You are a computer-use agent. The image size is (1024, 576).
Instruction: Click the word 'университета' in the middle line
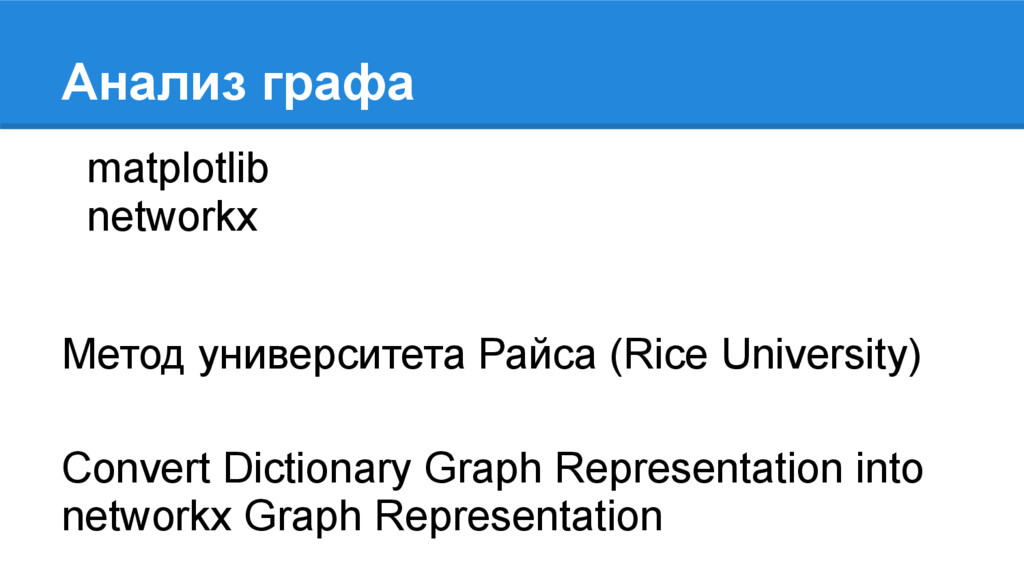331,357
